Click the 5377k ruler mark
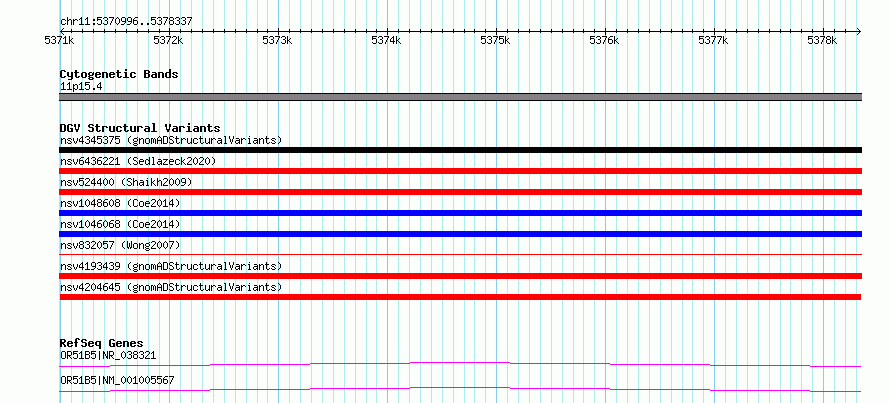The width and height of the screenshot is (890, 403). point(714,41)
